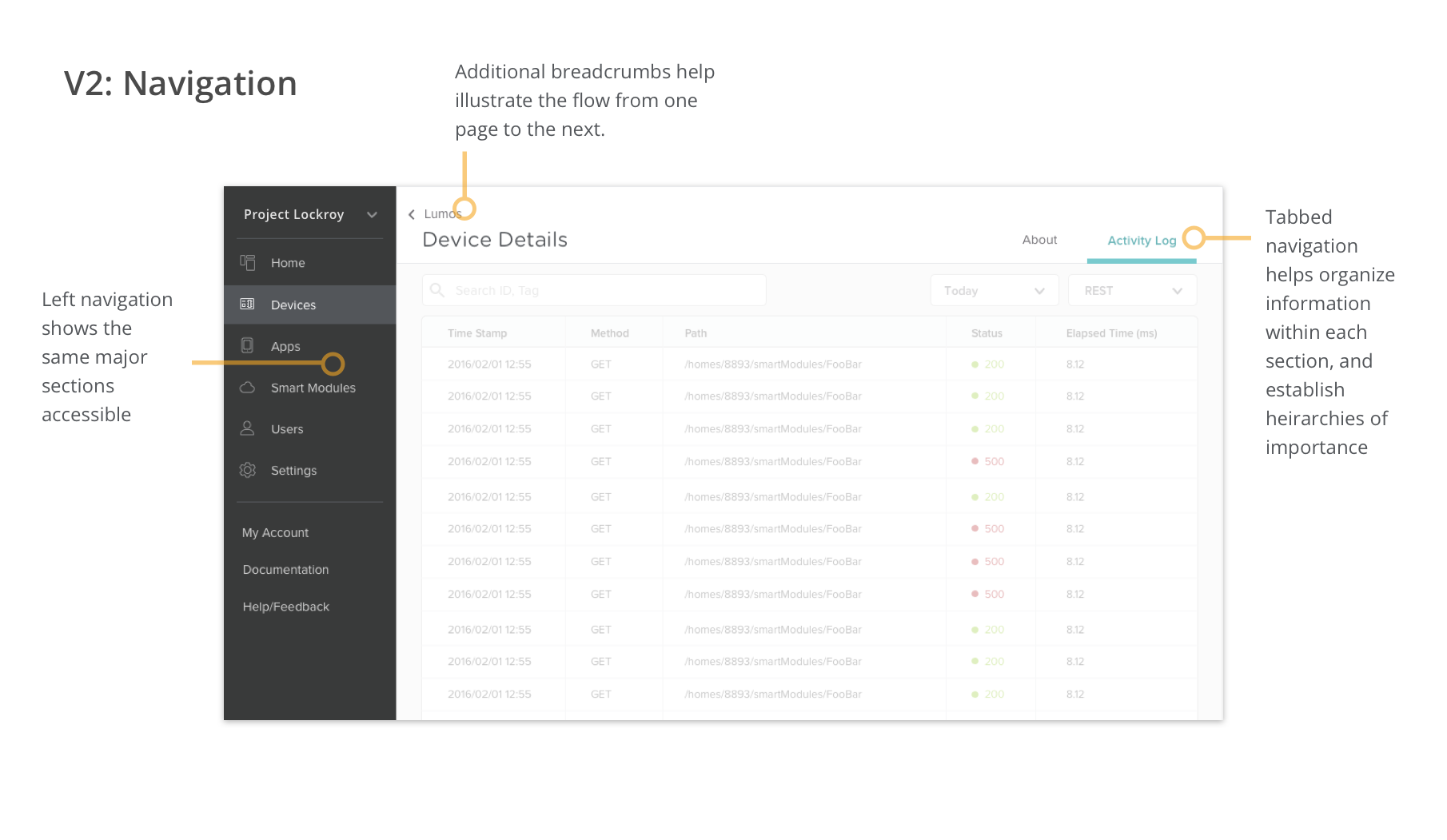Go to Settings in left navigation
This screenshot has width=1447, height=840.
(294, 471)
